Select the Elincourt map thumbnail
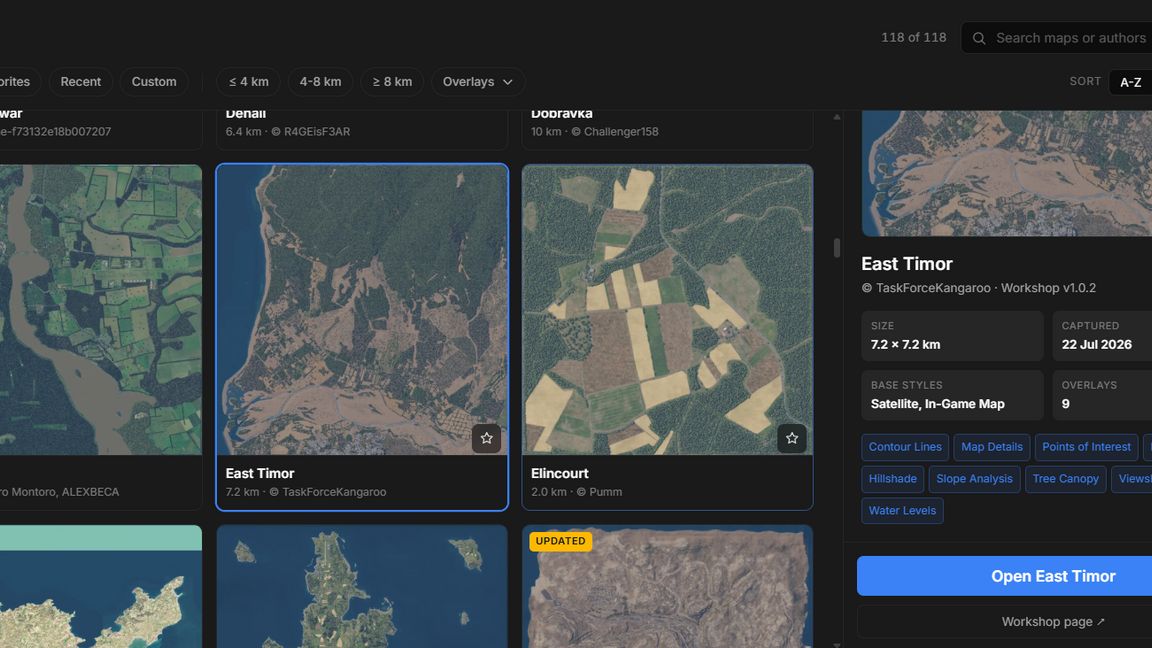The image size is (1152, 648). tap(667, 309)
